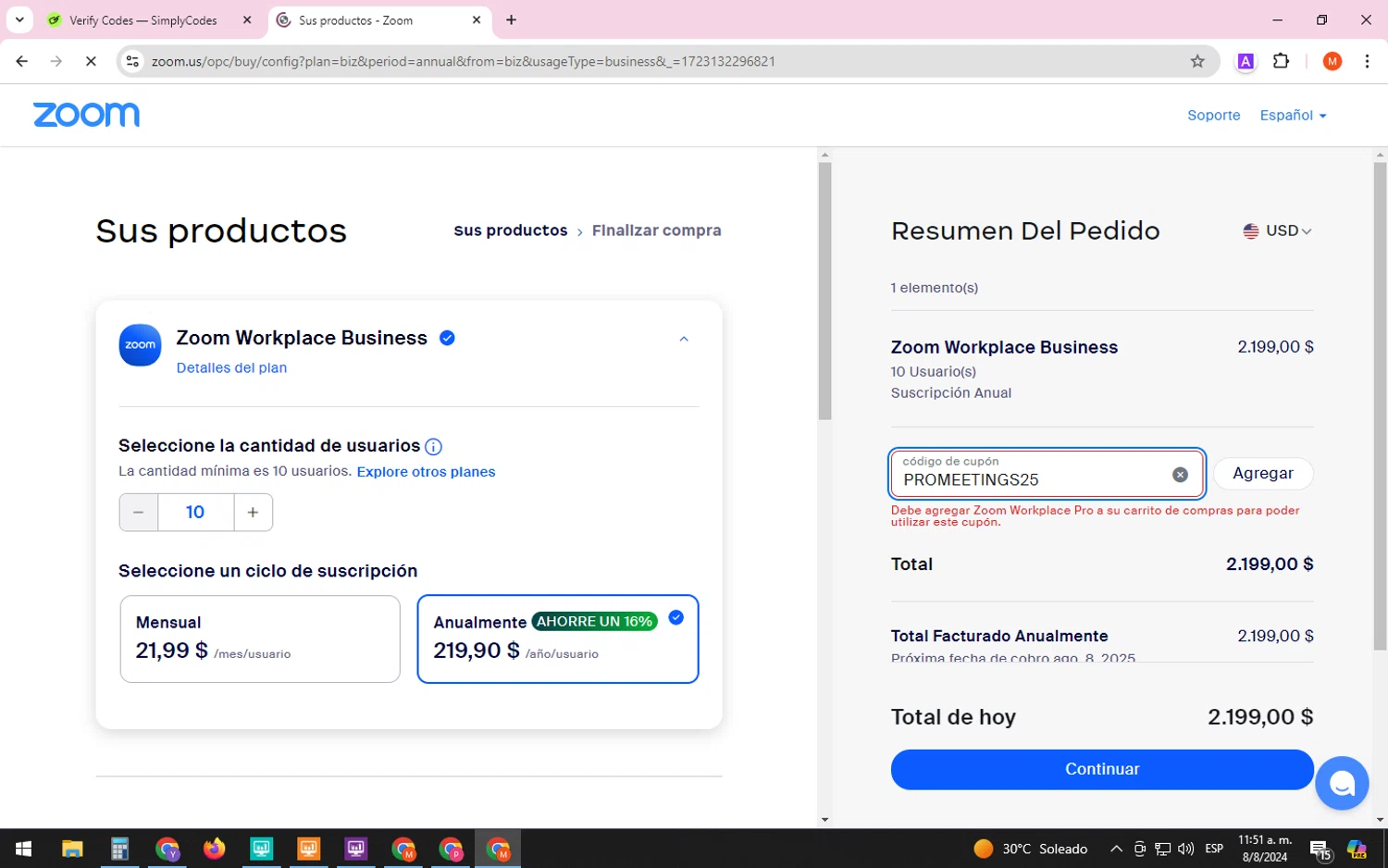
Task: Open the Detalles del plan link
Action: click(x=231, y=367)
